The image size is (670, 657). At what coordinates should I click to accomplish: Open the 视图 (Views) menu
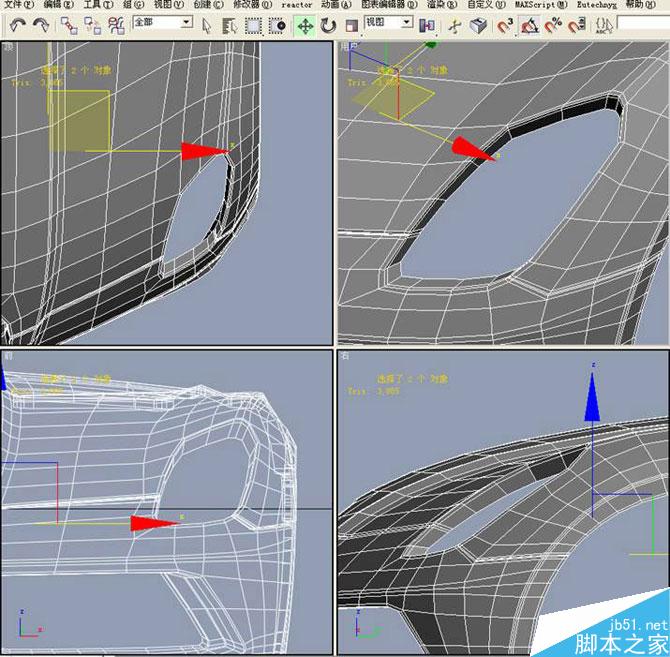169,5
